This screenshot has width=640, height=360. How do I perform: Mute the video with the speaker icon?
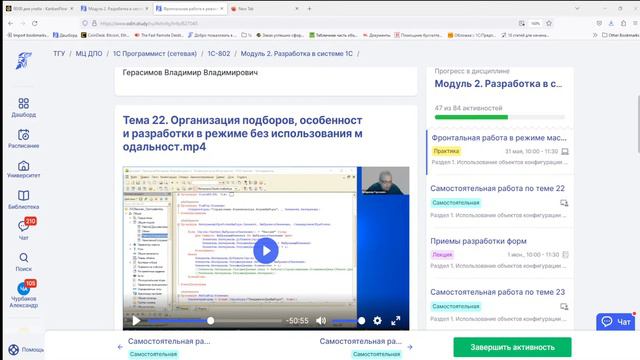click(x=321, y=321)
